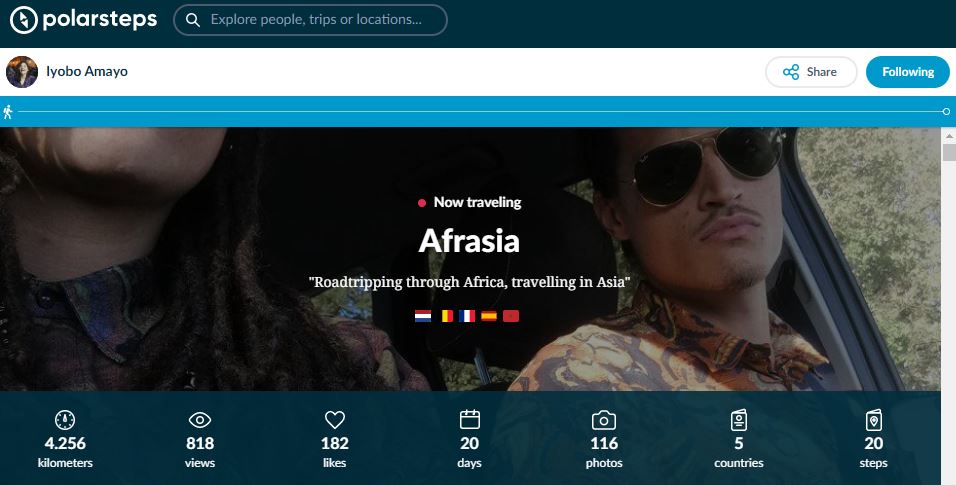Click the countries passport icon

[x=739, y=420]
